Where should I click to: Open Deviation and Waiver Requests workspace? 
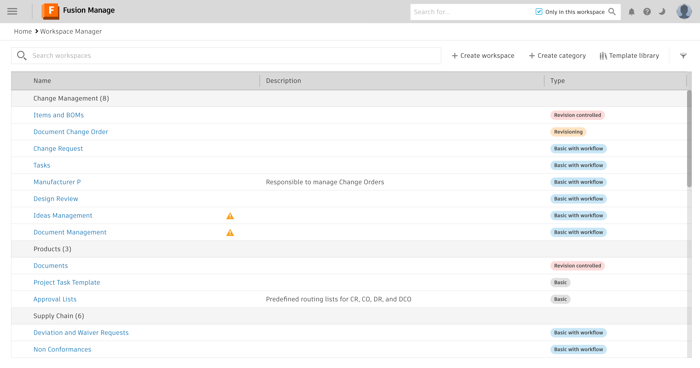[81, 333]
